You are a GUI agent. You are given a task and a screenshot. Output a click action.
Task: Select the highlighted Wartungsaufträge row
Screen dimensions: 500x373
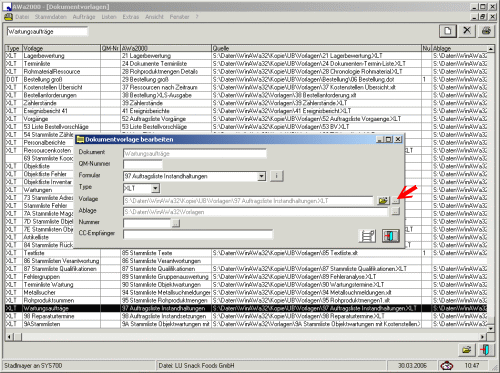tap(246, 308)
